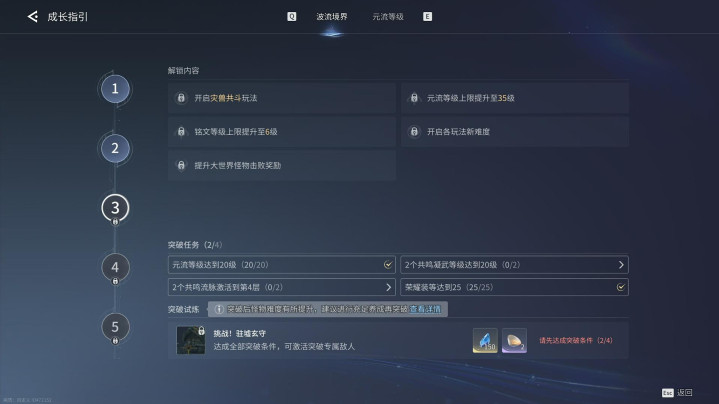This screenshot has height=404, width=719.
Task: Open the locked stage 4 node
Action: [x=115, y=267]
